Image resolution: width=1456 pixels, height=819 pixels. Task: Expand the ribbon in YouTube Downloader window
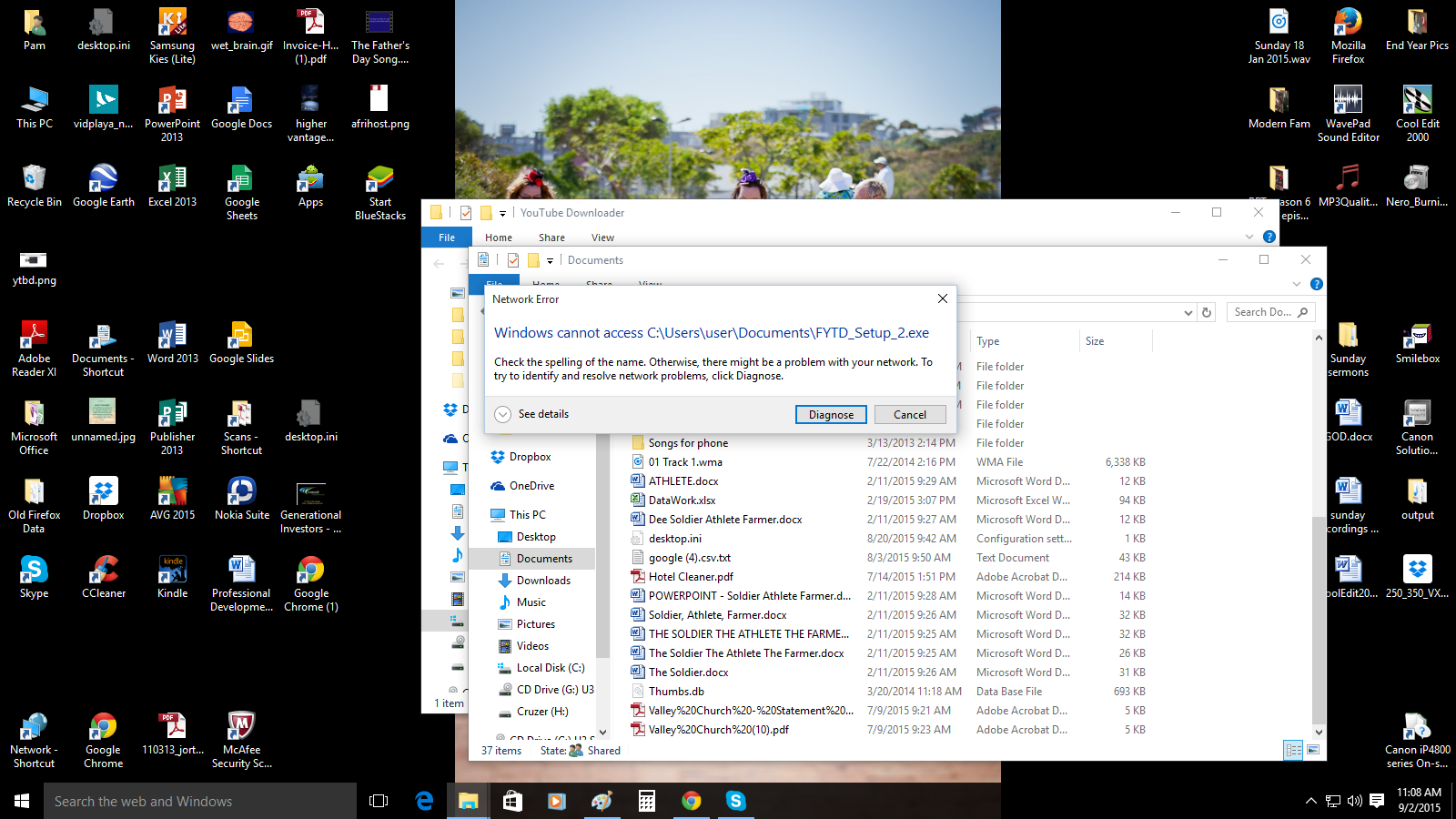(1249, 237)
